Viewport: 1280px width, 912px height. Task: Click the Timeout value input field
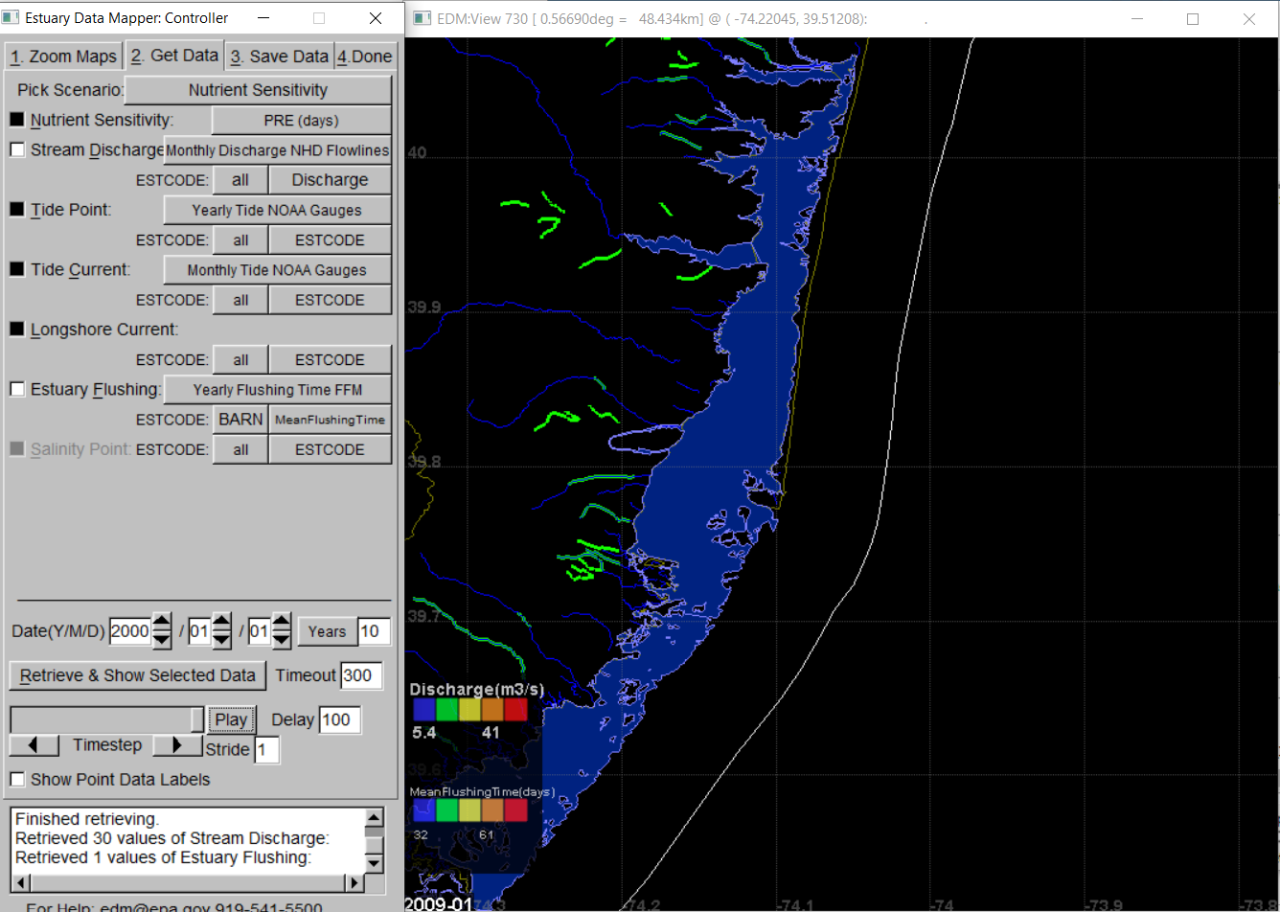pyautogui.click(x=361, y=675)
